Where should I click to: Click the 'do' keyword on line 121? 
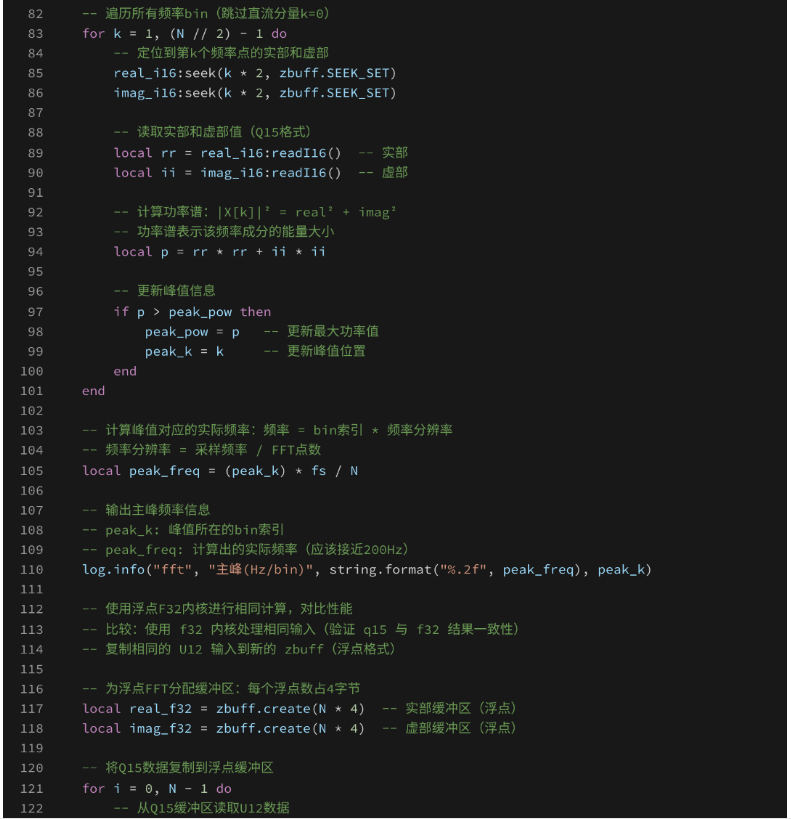click(x=224, y=789)
